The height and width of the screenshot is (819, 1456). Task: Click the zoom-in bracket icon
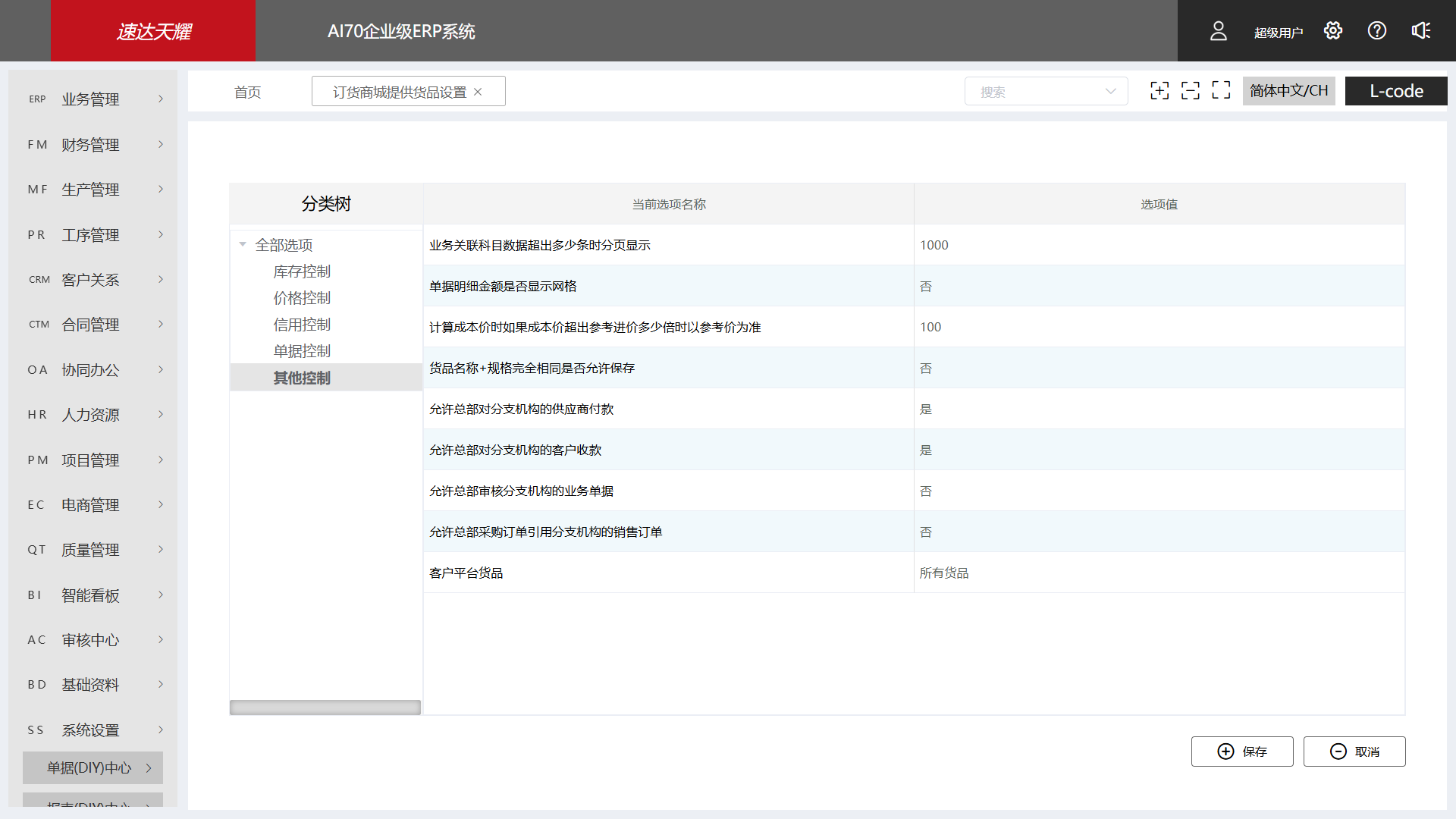coord(1159,90)
